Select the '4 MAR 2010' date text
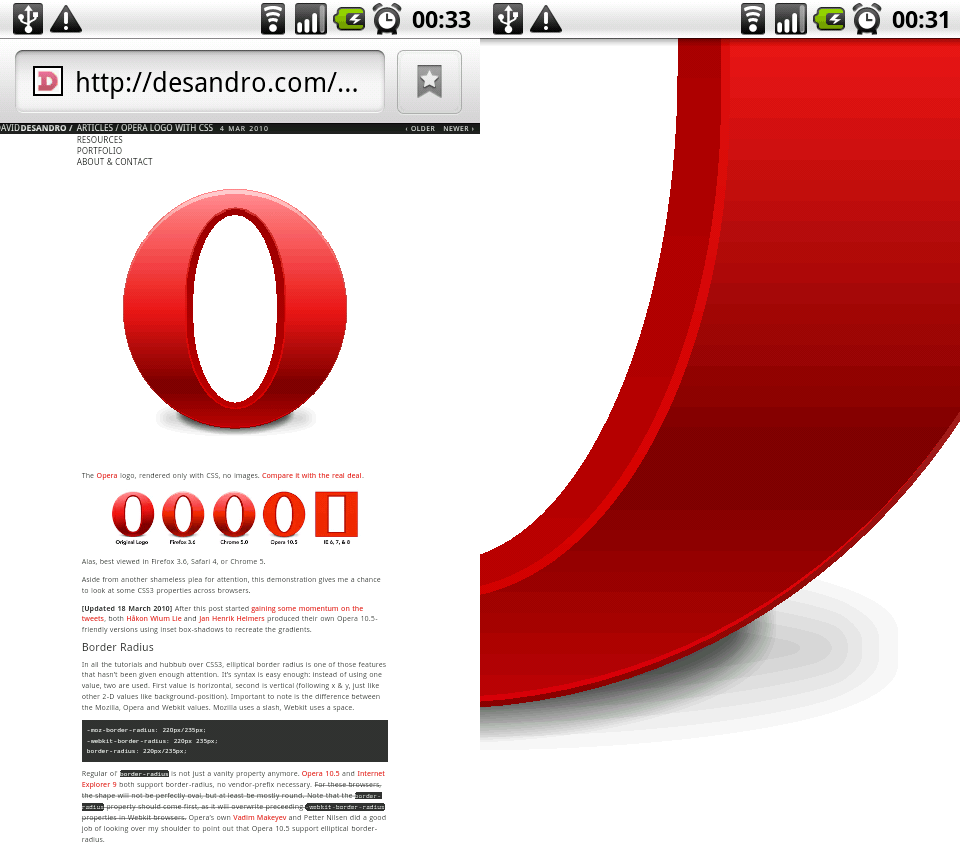Screen dimensions: 960x854 click(x=244, y=129)
